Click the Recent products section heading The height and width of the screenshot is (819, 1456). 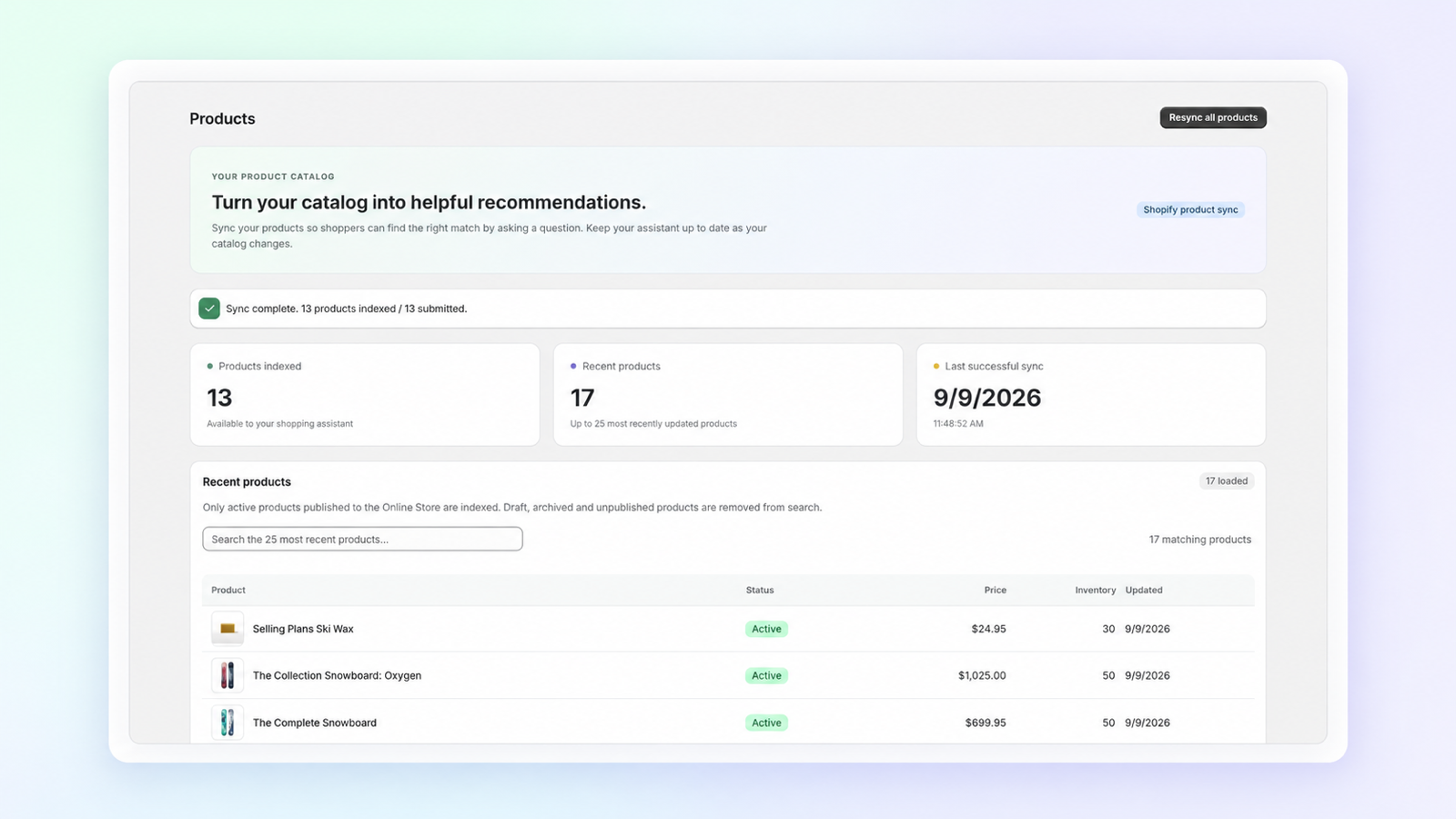[247, 482]
